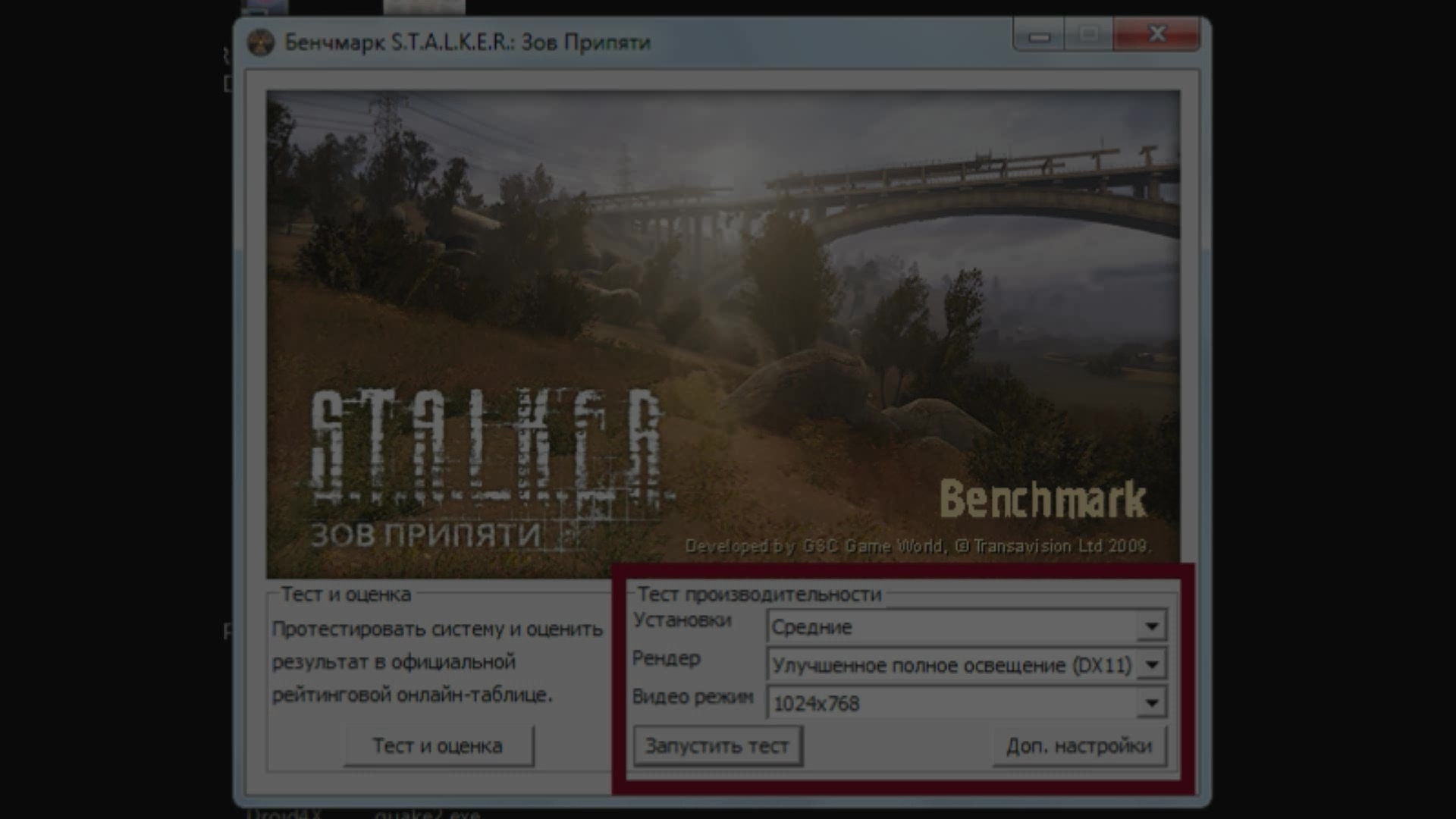The image size is (1456, 819).
Task: Click the window title Бенчмарк S.T.A.L.K.E.R.: Зов Припяти
Action: point(467,42)
